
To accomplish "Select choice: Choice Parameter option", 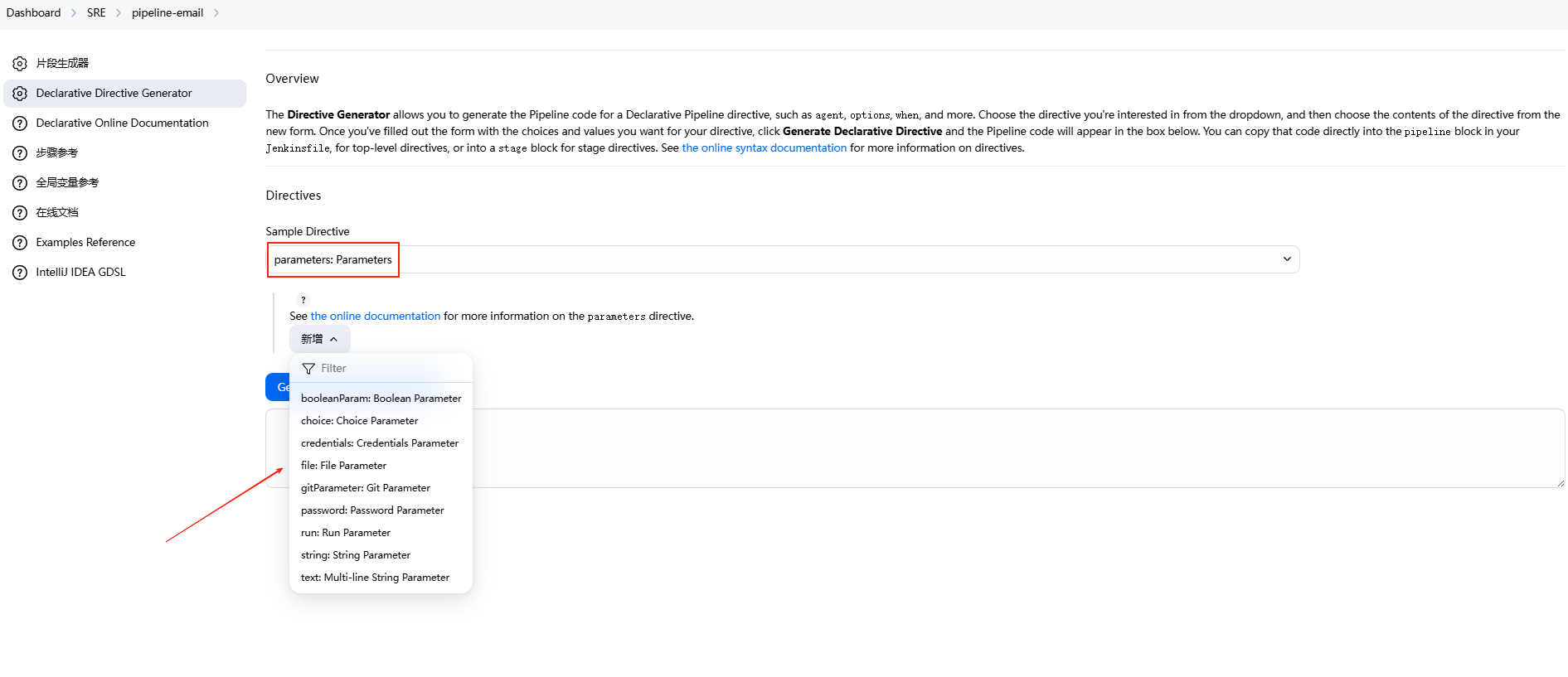I will pos(359,421).
